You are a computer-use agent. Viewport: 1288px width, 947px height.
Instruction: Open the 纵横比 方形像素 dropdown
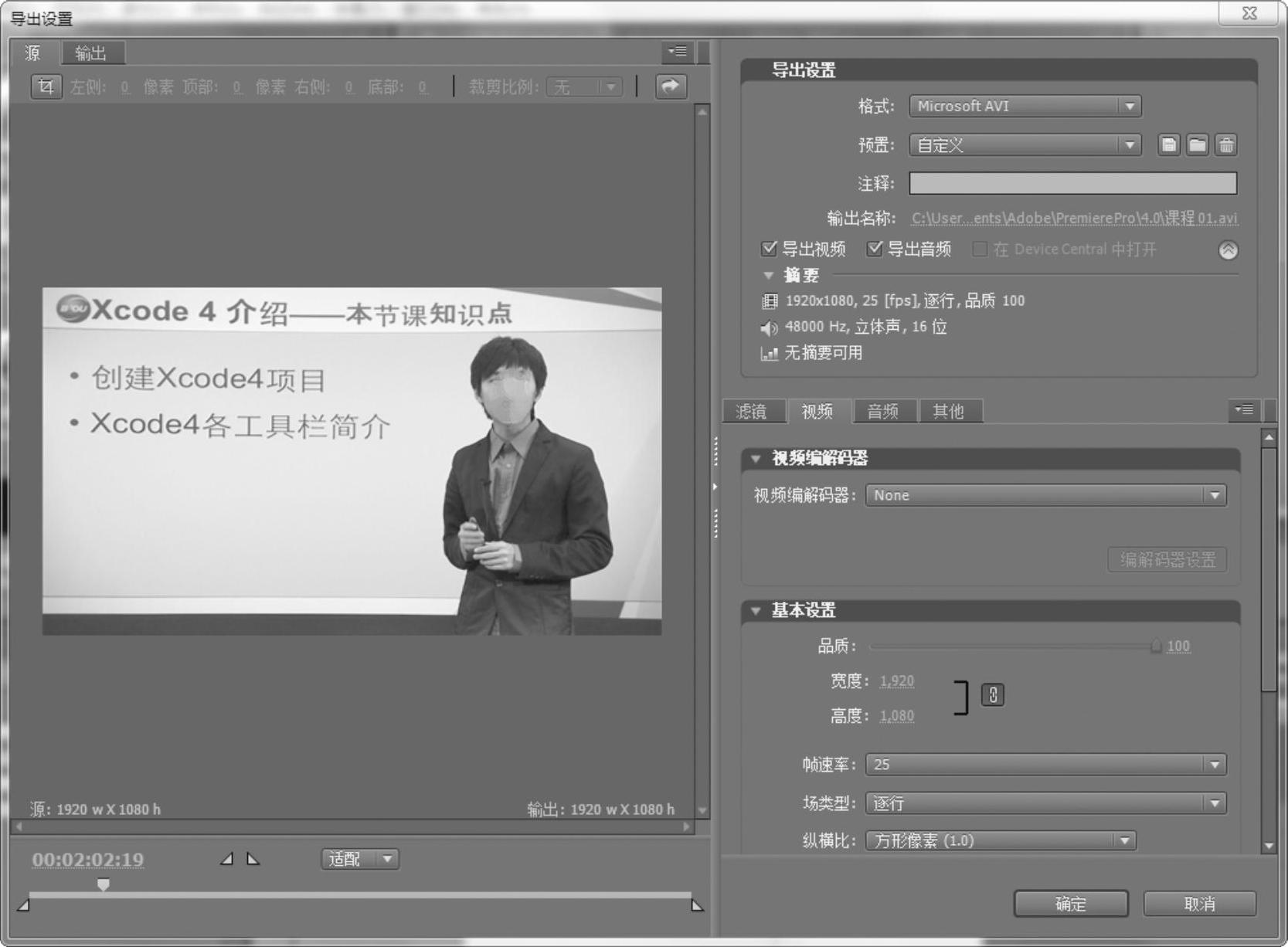[x=1001, y=840]
